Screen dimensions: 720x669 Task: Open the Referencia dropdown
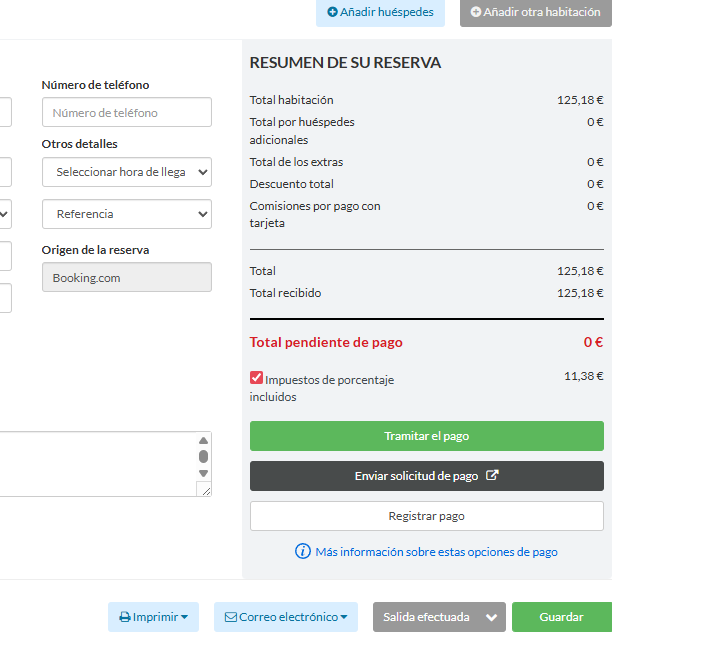(x=127, y=214)
